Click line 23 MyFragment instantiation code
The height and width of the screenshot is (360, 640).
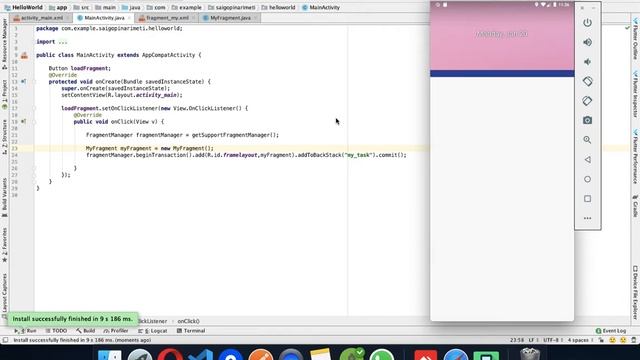[149, 148]
